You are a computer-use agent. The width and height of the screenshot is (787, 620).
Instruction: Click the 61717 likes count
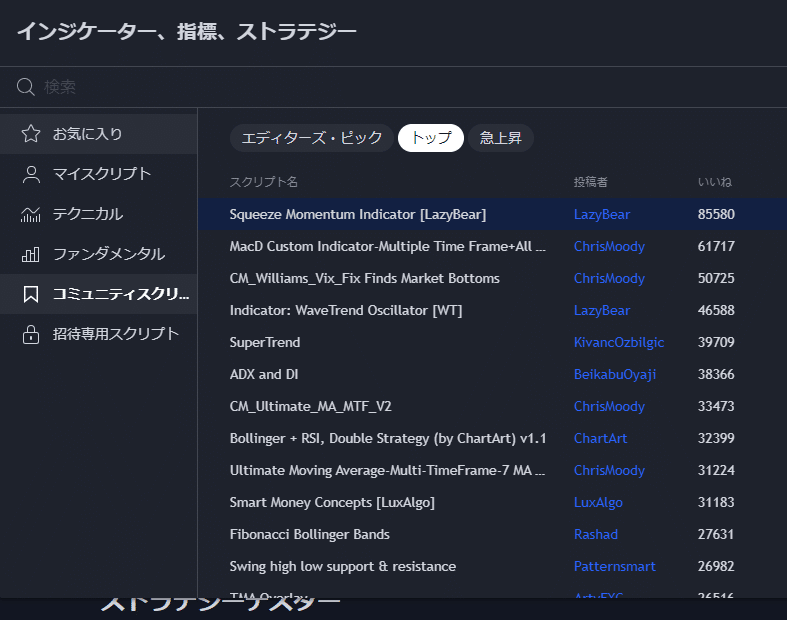tap(716, 246)
